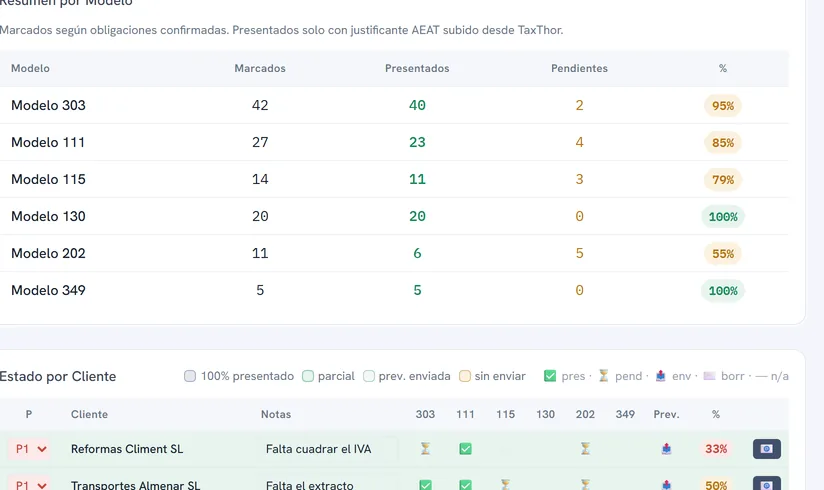Click the 'Notas' column header
The width and height of the screenshot is (824, 490).
click(x=276, y=414)
